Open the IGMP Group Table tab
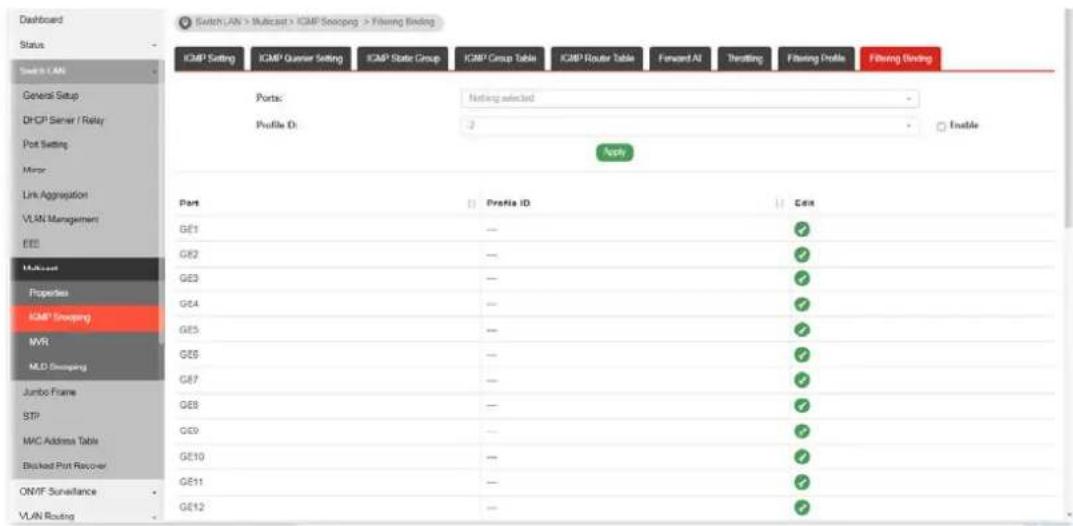Viewport: 1073px width, 526px height. 500,60
